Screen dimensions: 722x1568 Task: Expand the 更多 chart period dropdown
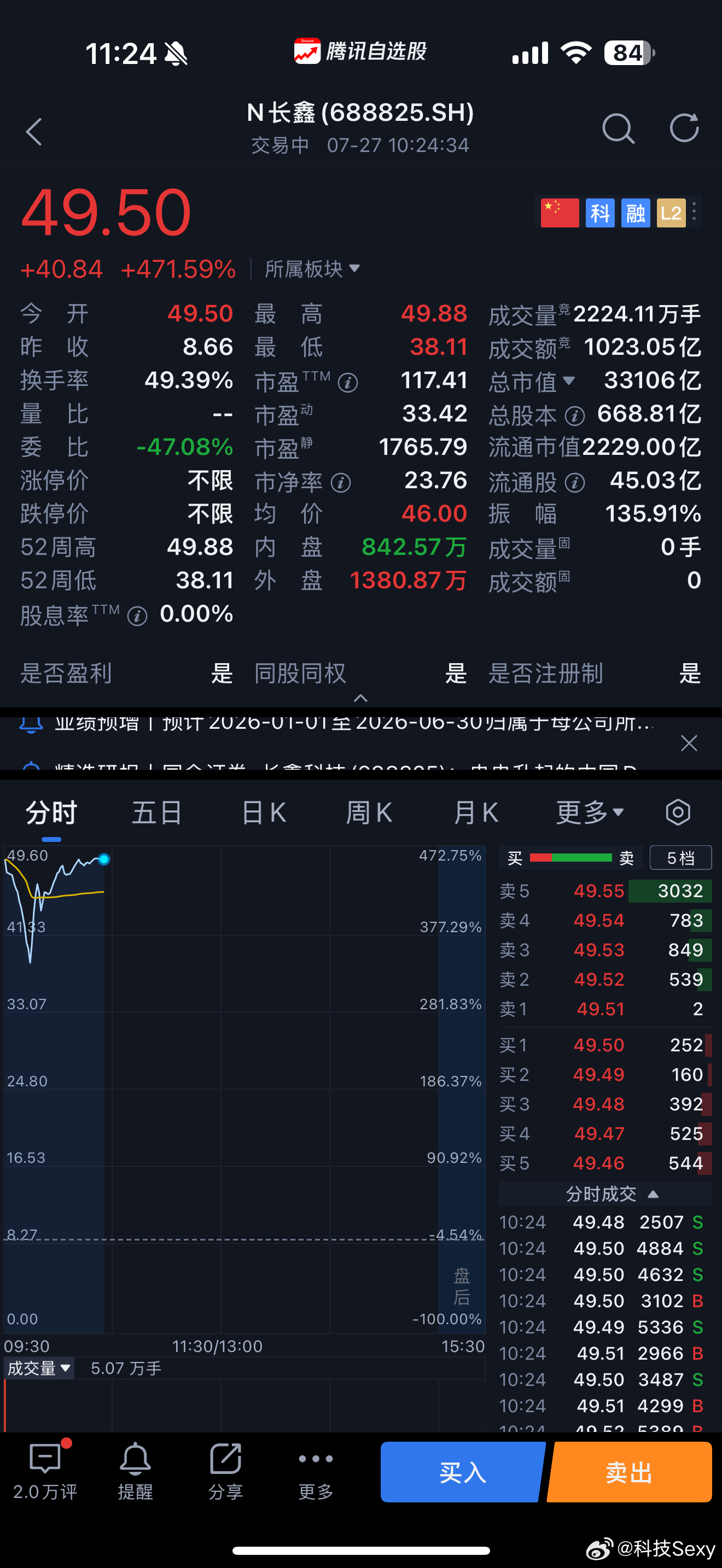tap(590, 812)
